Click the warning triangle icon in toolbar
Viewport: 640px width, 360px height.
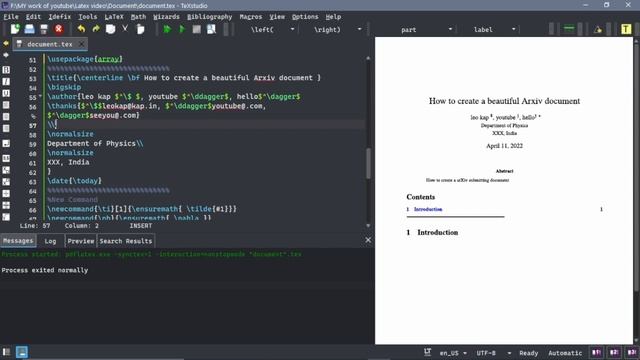click(598, 29)
